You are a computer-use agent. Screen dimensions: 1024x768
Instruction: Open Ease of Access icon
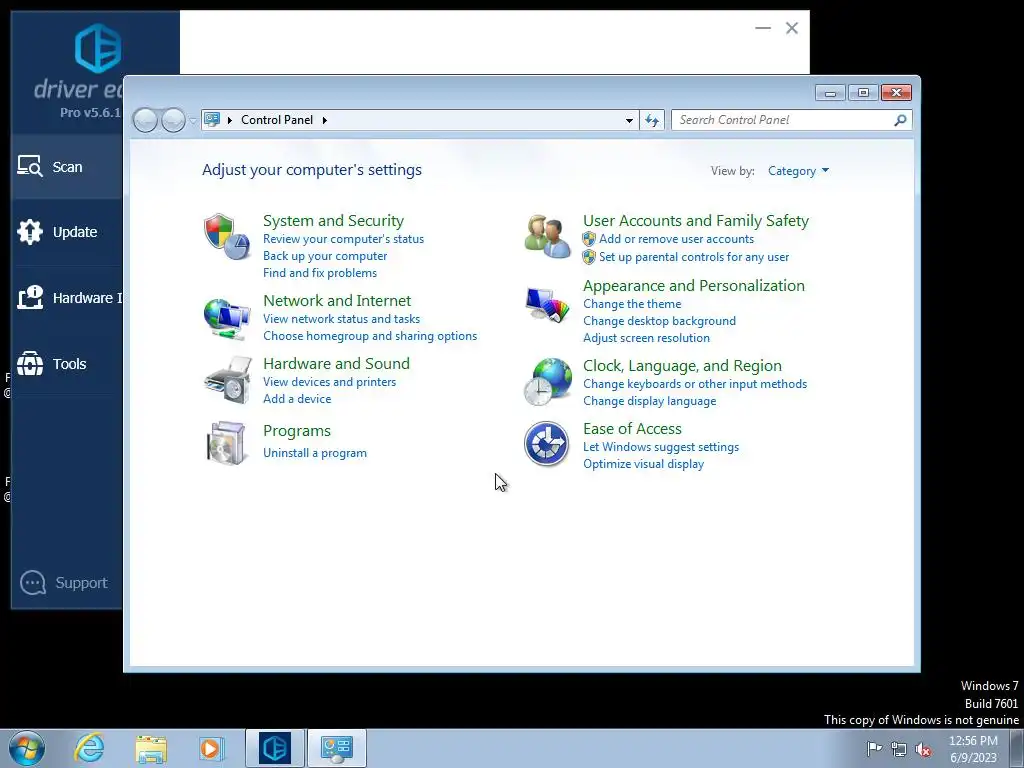point(547,443)
